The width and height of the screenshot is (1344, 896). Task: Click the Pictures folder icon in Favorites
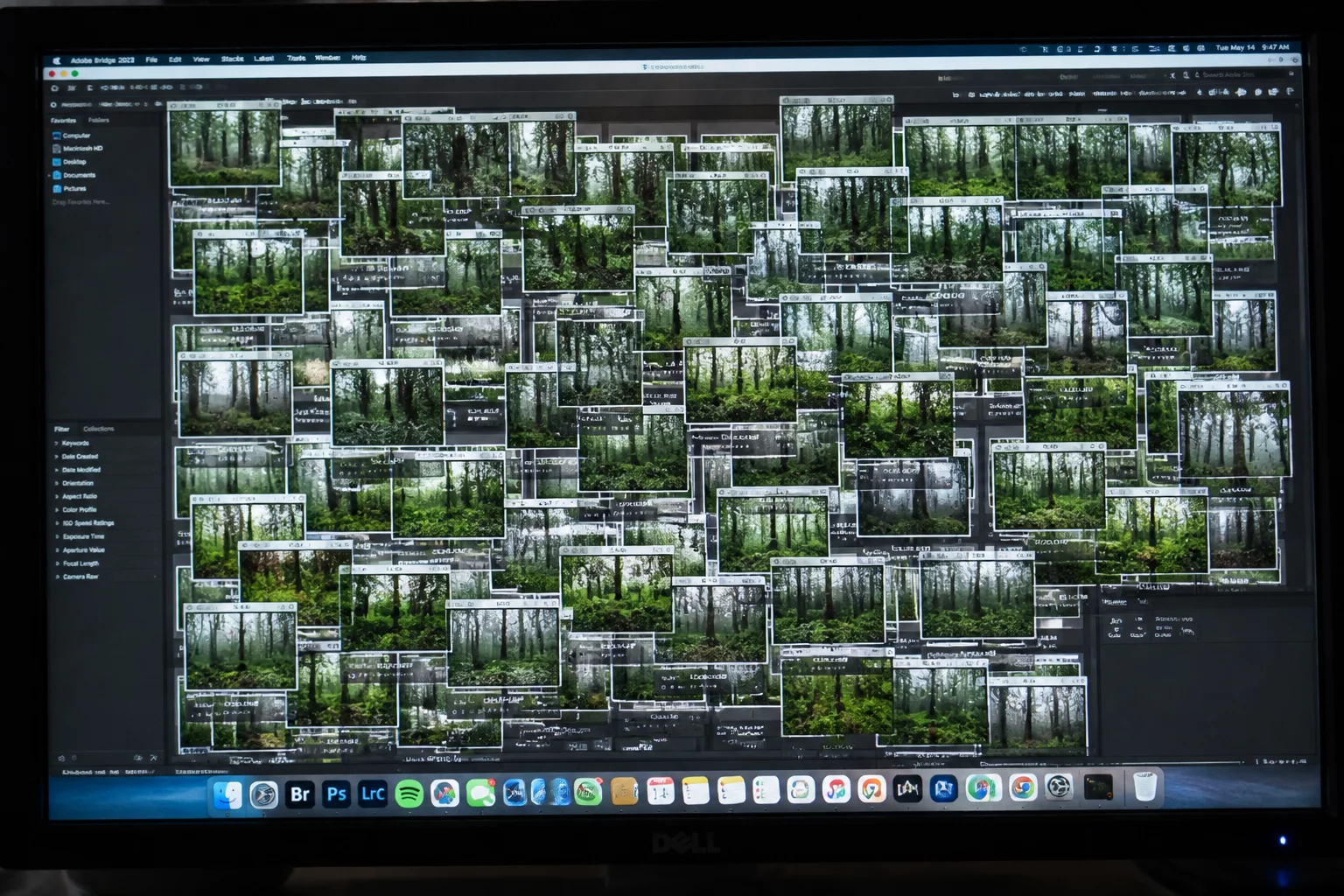[x=57, y=188]
